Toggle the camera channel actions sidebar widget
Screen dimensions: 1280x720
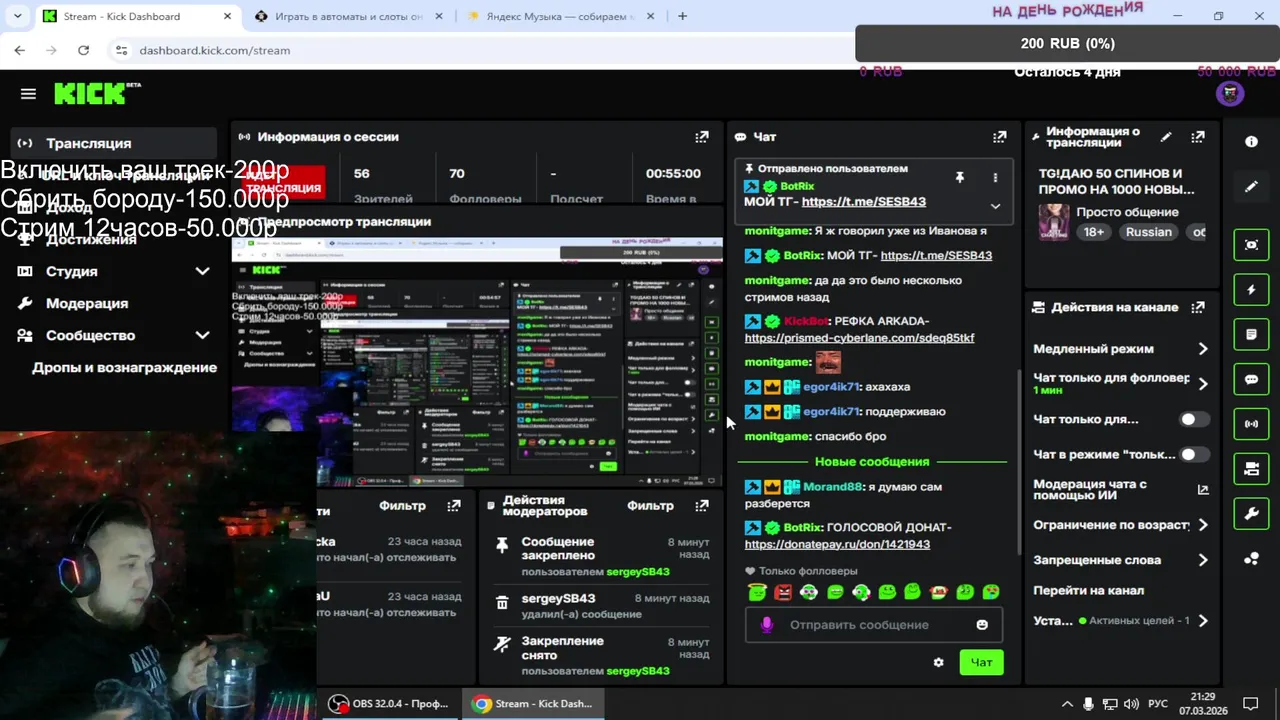(x=1251, y=469)
